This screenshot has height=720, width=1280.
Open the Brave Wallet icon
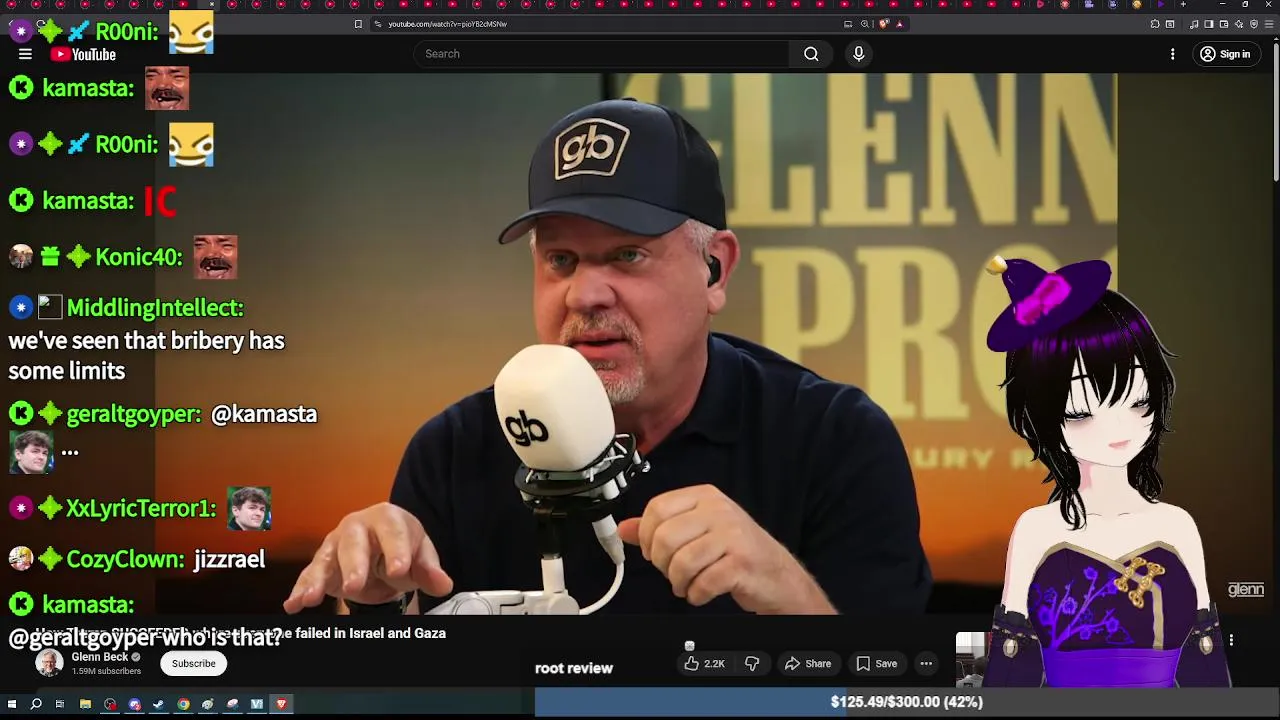1224,24
